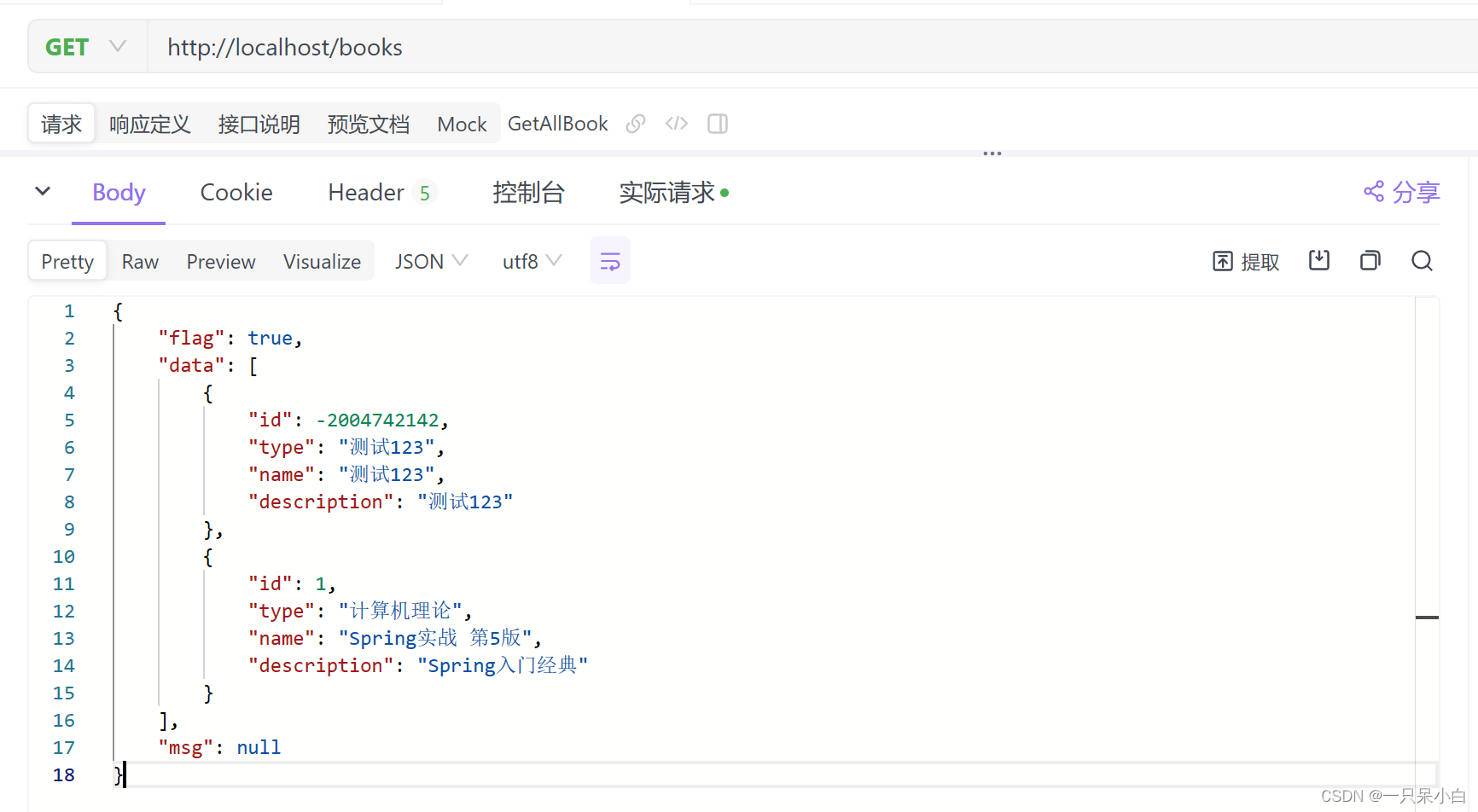Open the JSON format dropdown
1478x812 pixels.
pyautogui.click(x=430, y=261)
